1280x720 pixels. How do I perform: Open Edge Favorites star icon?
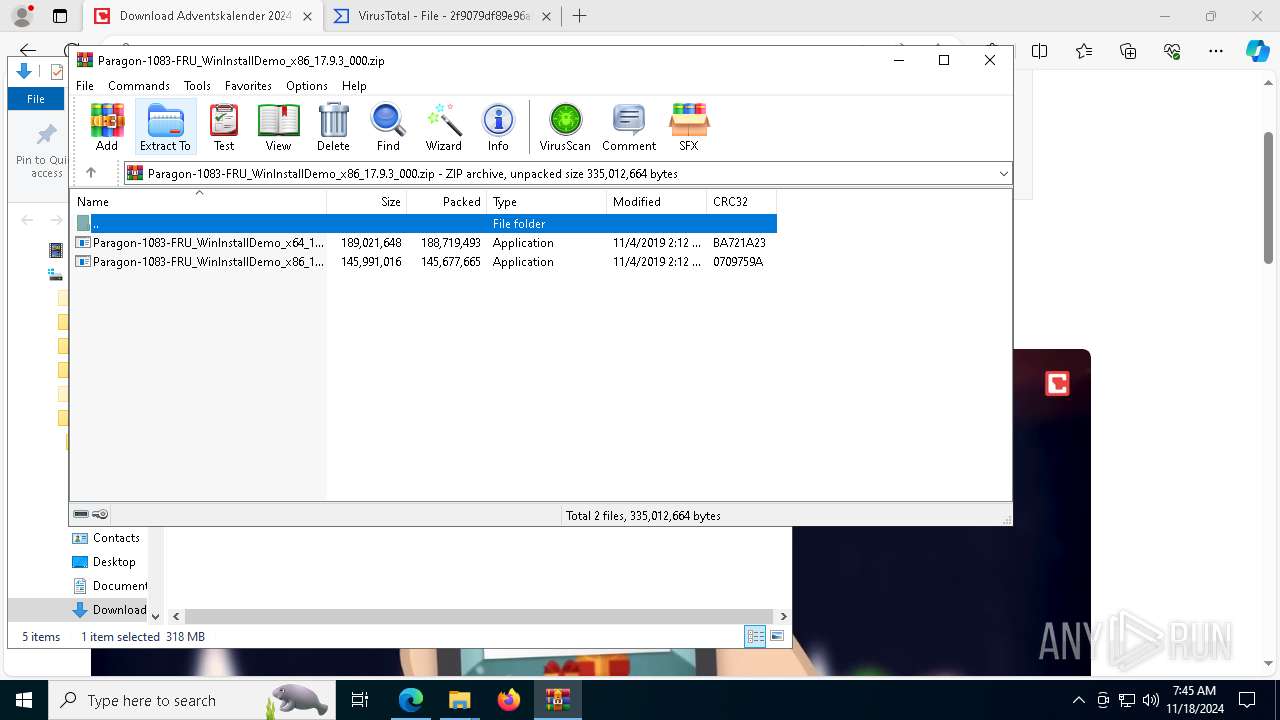coord(1084,51)
